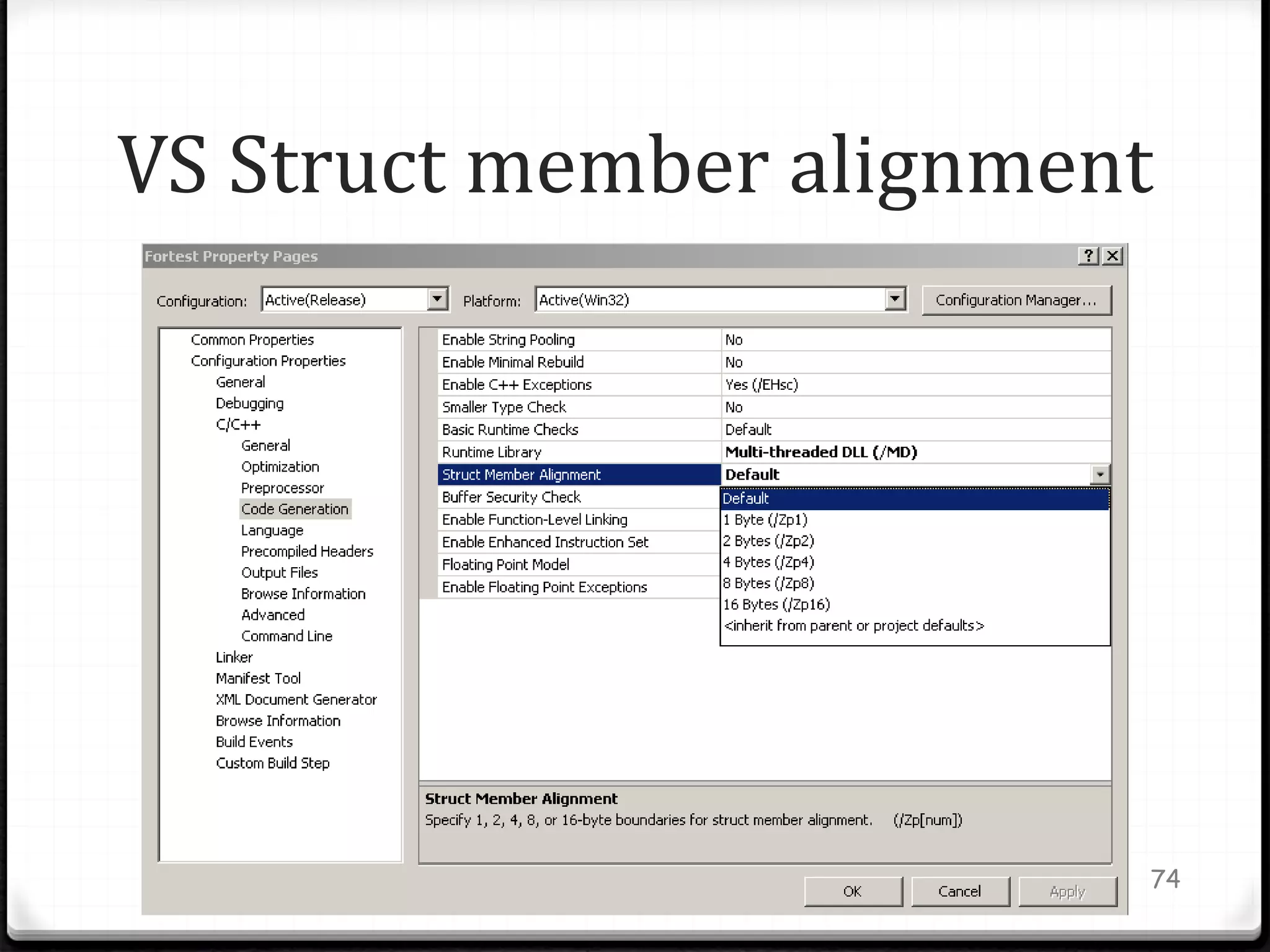The height and width of the screenshot is (952, 1270).
Task: Select Enable Floating Point Exceptions property
Action: (579, 587)
